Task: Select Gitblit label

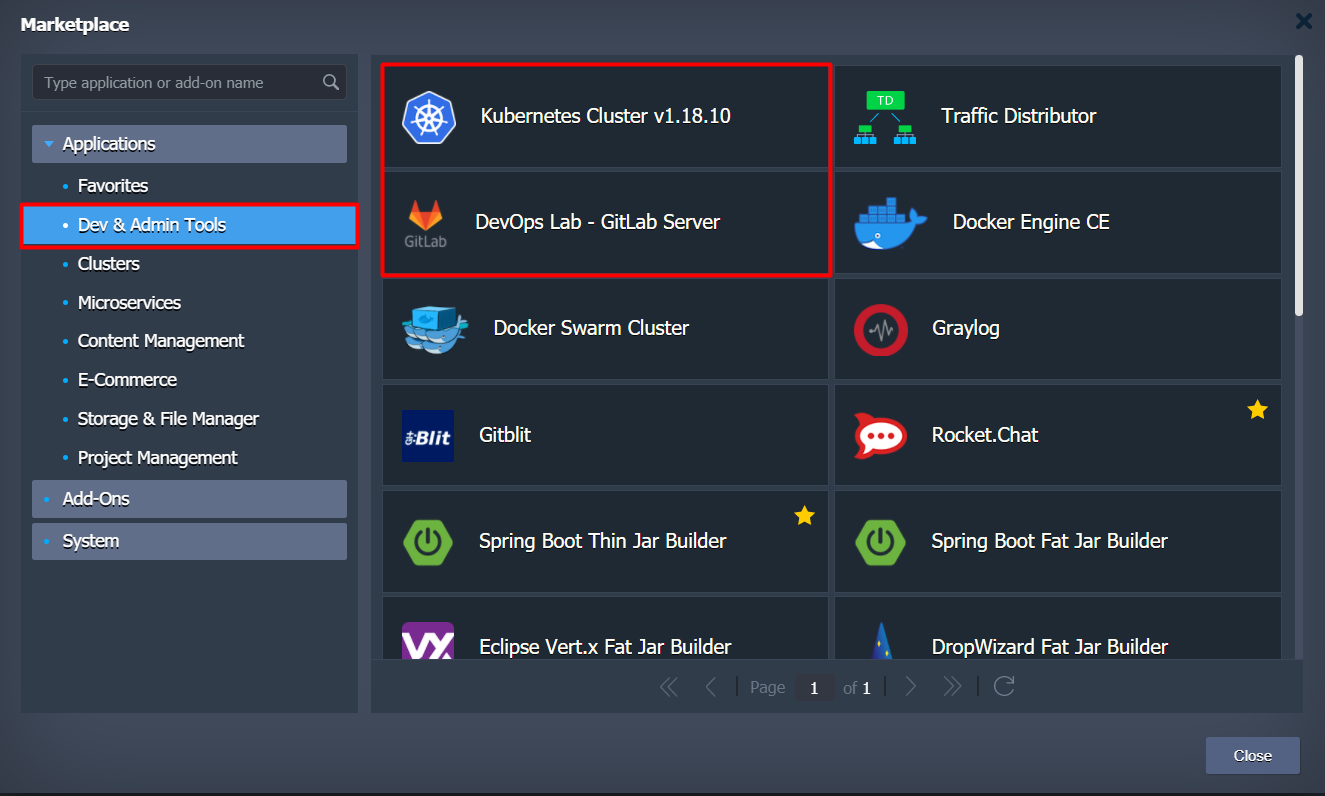Action: point(505,435)
